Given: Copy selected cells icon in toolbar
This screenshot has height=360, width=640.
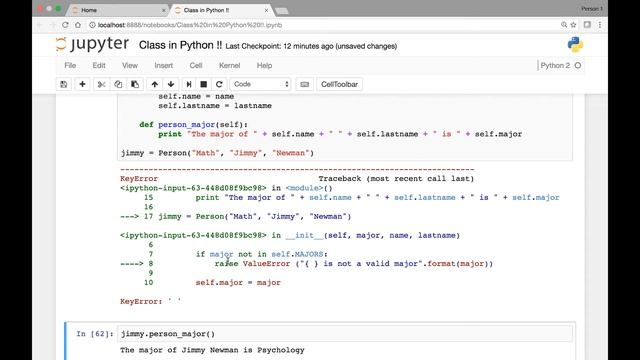Looking at the screenshot, I should coord(118,84).
